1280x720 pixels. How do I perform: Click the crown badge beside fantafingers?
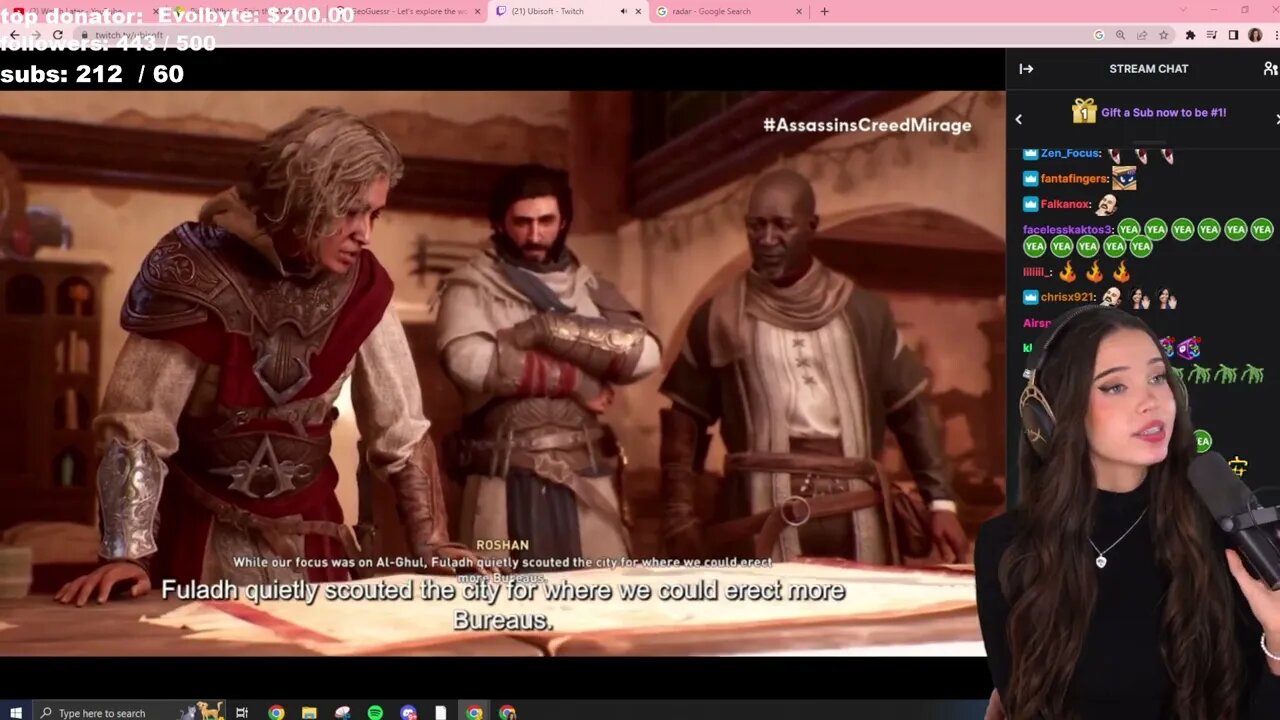(1030, 178)
